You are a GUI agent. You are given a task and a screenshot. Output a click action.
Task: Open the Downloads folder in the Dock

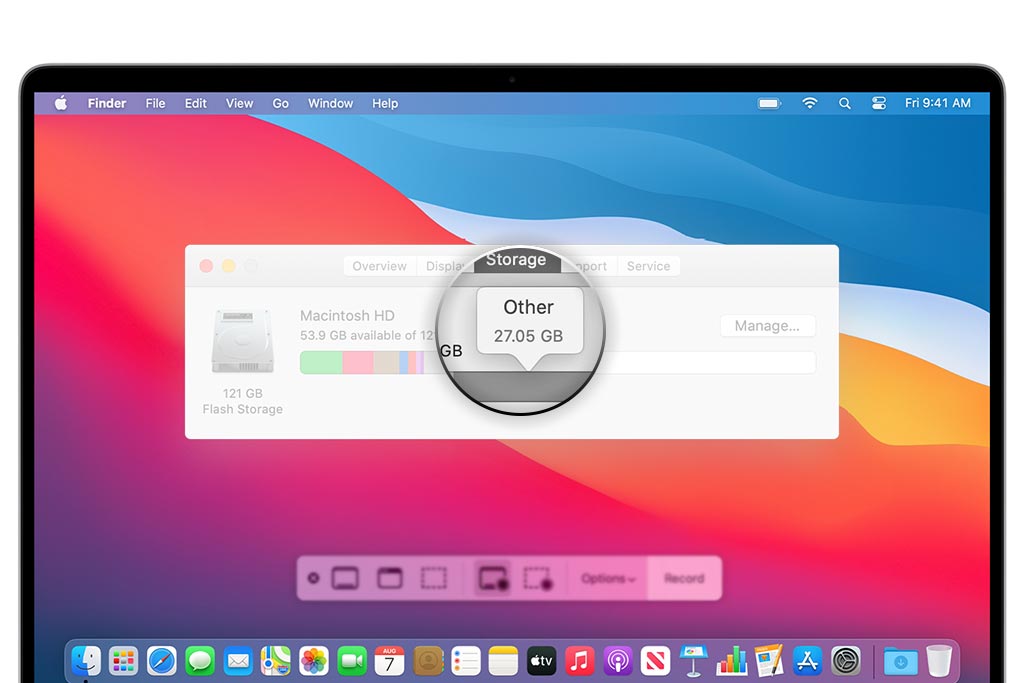coord(901,661)
